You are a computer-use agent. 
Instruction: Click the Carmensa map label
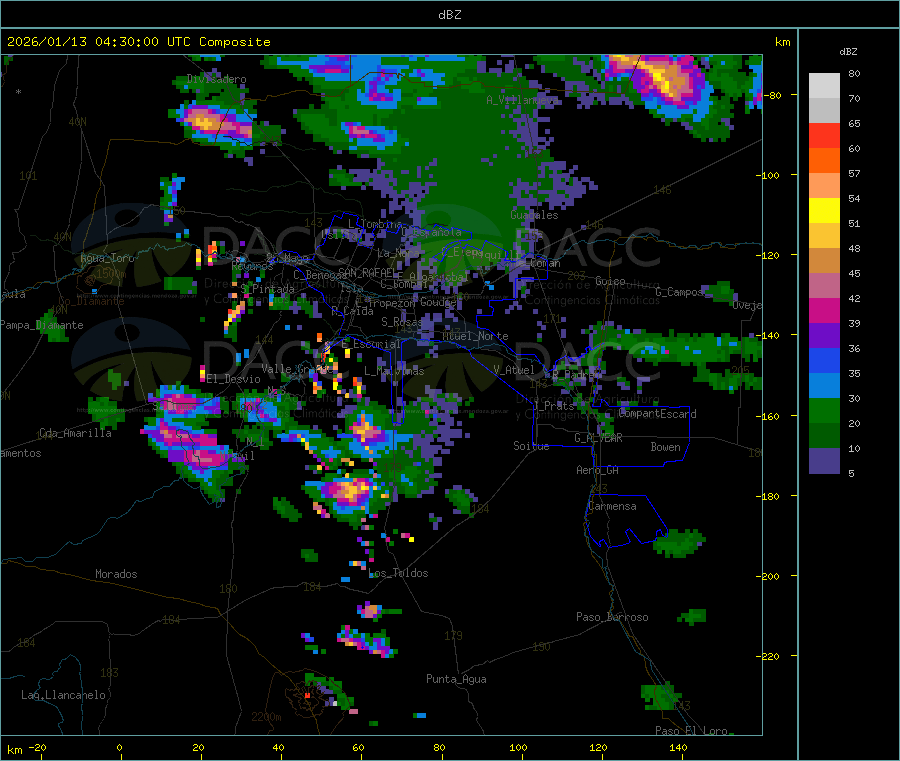pyautogui.click(x=612, y=507)
